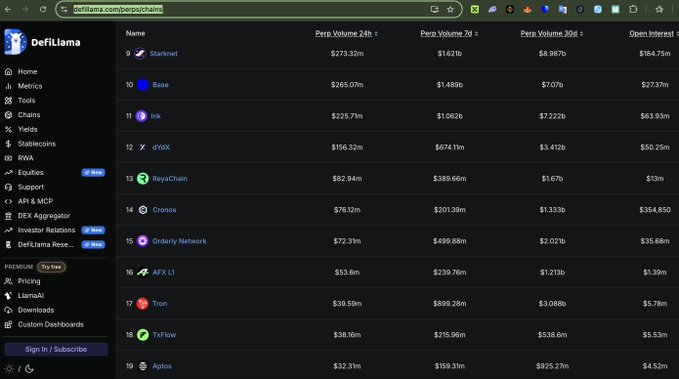Click Ink 30d volume $7.222b
Viewport: 679px width, 379px height.
(x=552, y=116)
